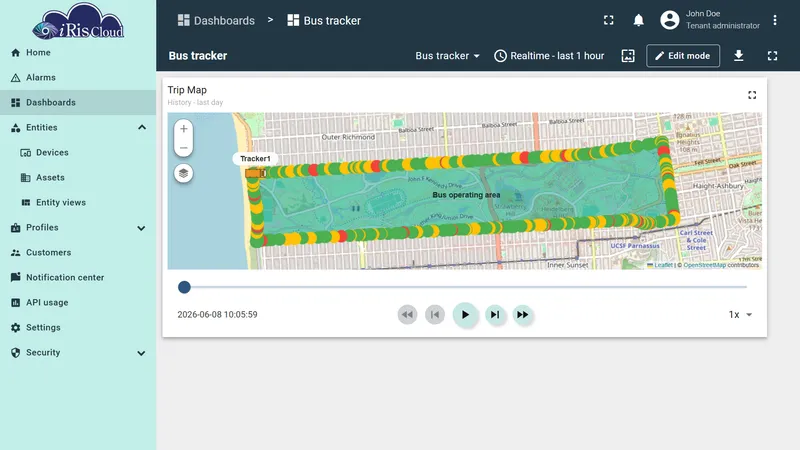The image size is (800, 450).
Task: Open the Notification center
Action: 78,278
